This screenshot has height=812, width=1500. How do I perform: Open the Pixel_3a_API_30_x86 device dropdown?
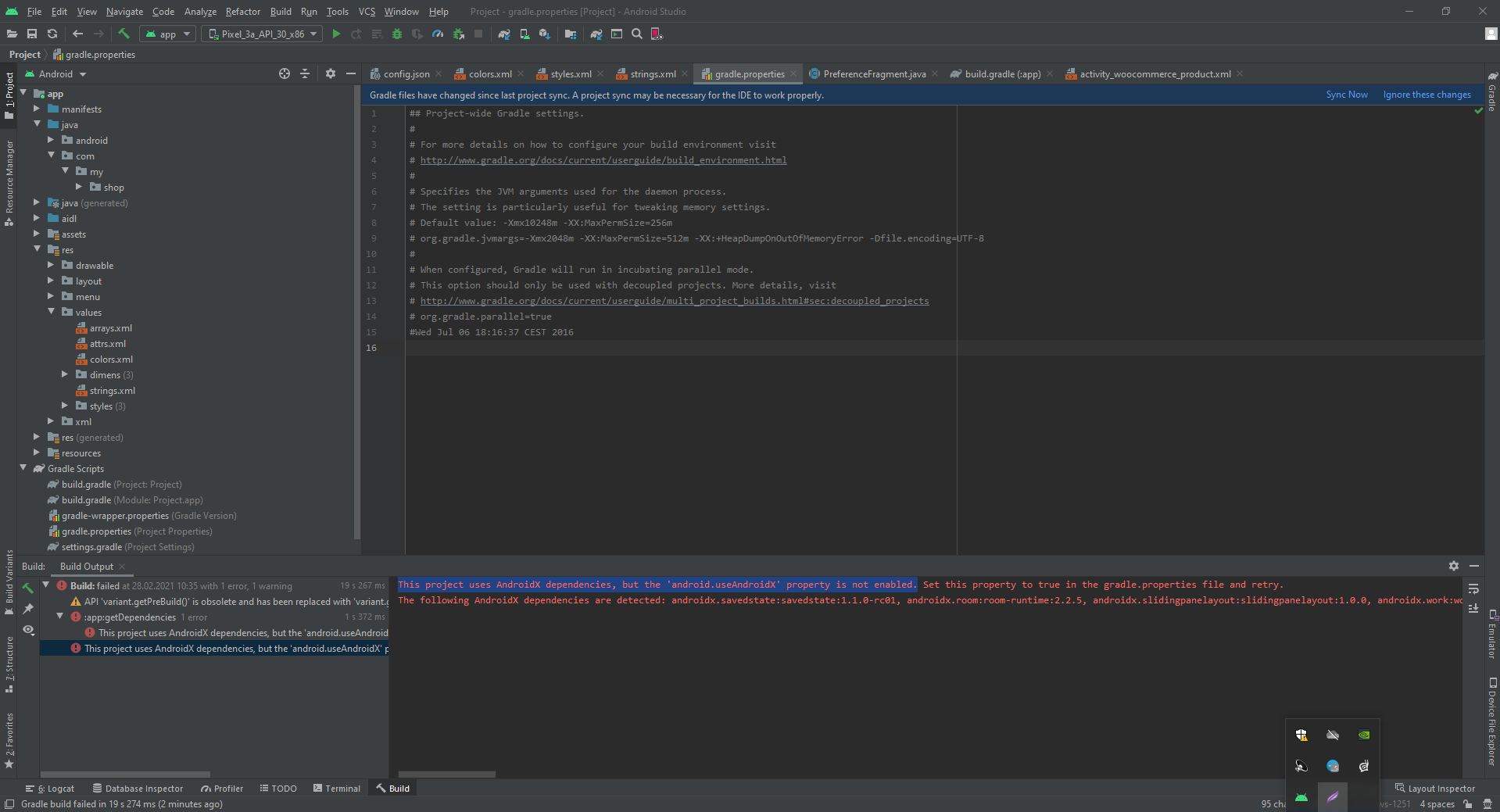pyautogui.click(x=263, y=34)
